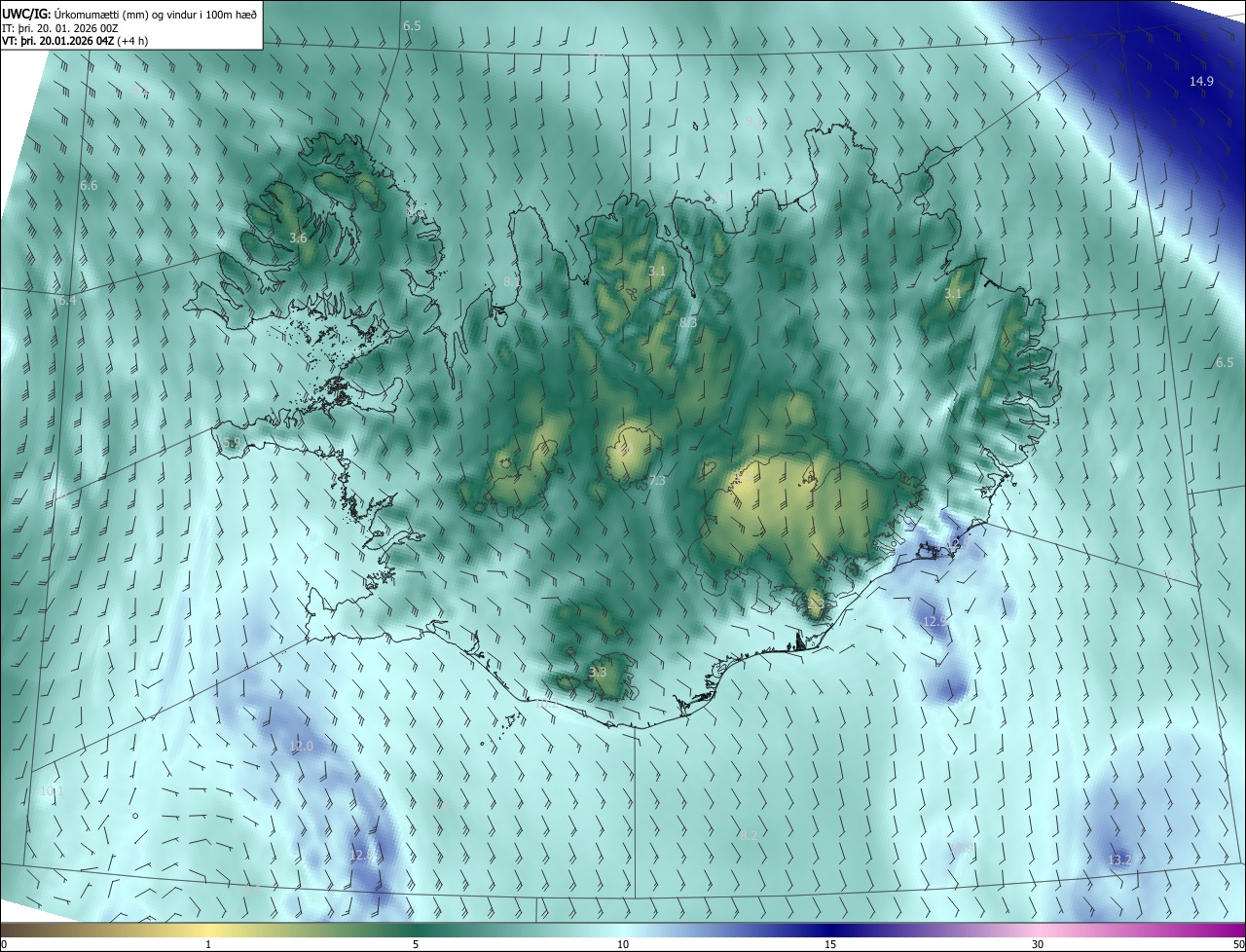Click the 13.2 value label

point(1119,860)
